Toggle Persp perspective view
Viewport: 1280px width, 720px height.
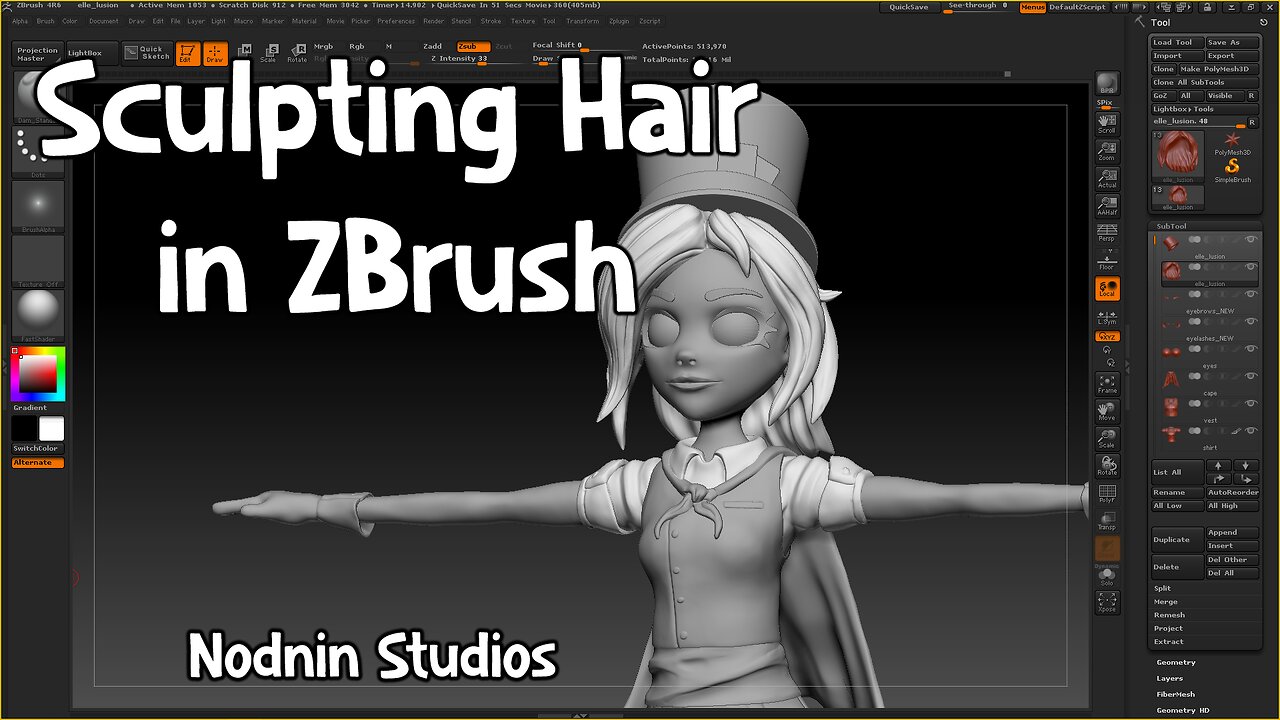1107,233
